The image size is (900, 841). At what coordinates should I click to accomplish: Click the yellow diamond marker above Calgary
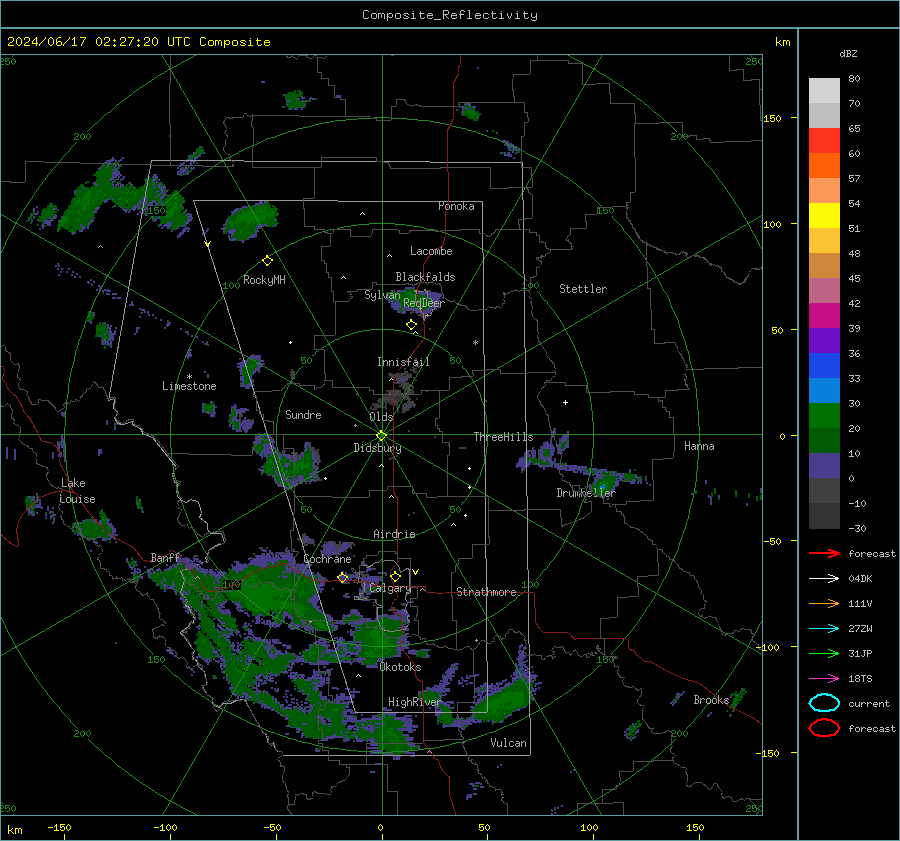tap(395, 576)
